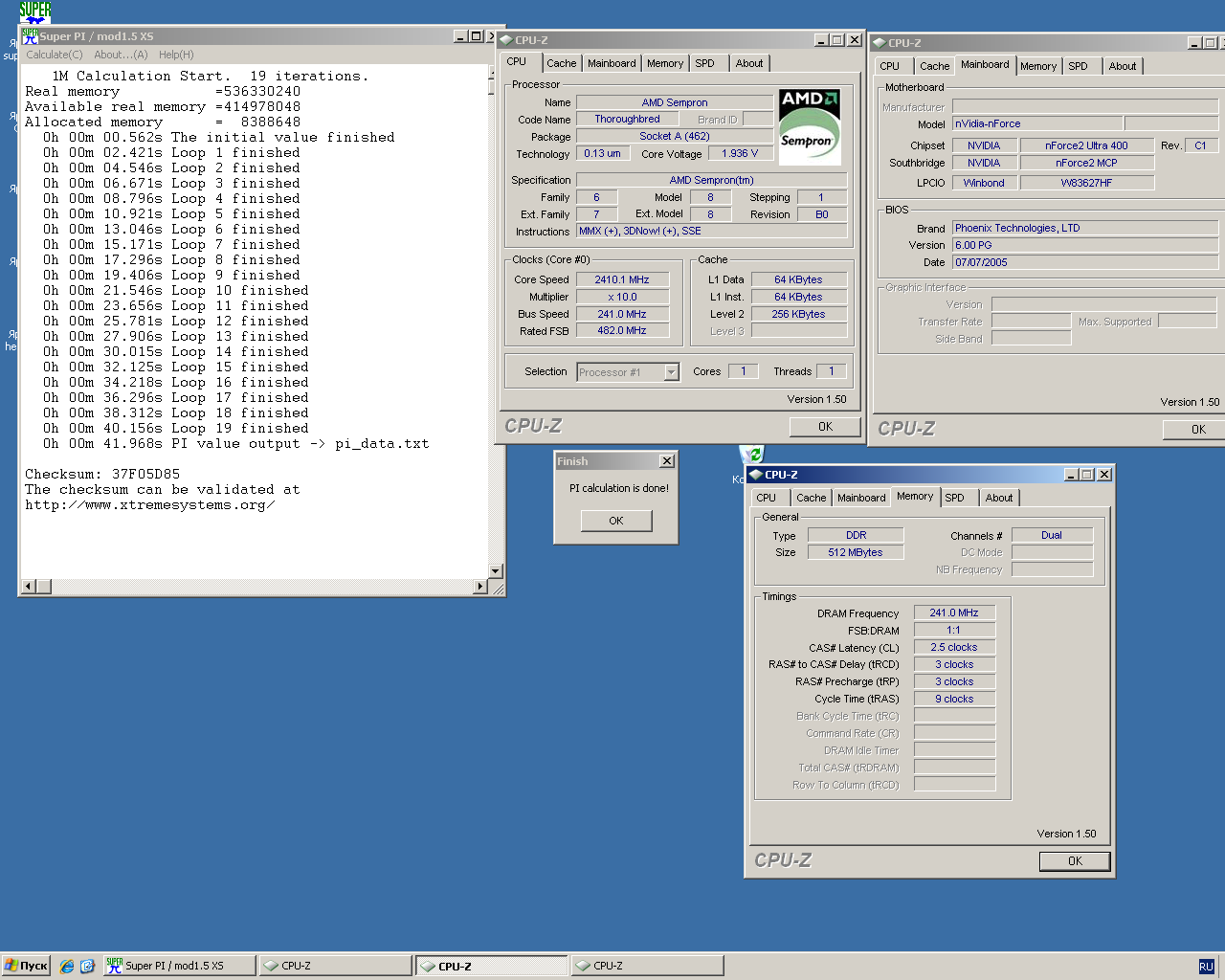
Task: Click the Super PI title bar icon
Action: [30, 36]
